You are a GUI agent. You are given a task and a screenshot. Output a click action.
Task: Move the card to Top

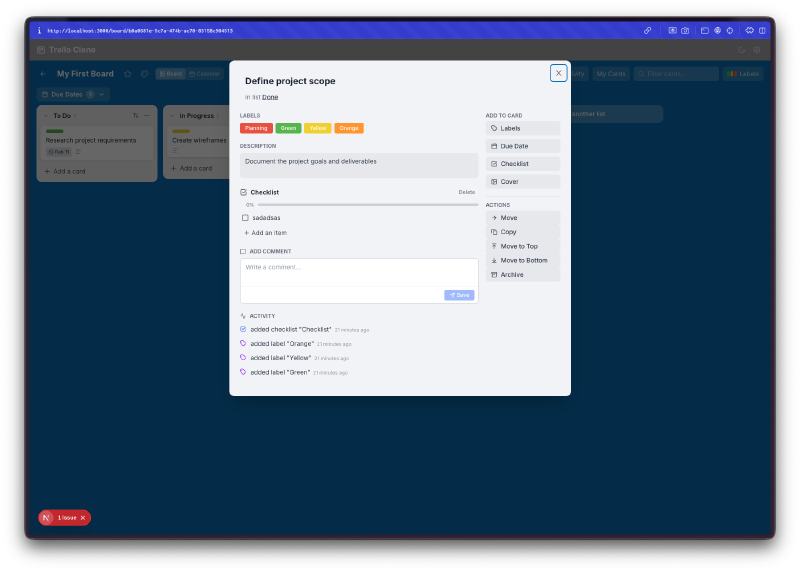pos(522,246)
